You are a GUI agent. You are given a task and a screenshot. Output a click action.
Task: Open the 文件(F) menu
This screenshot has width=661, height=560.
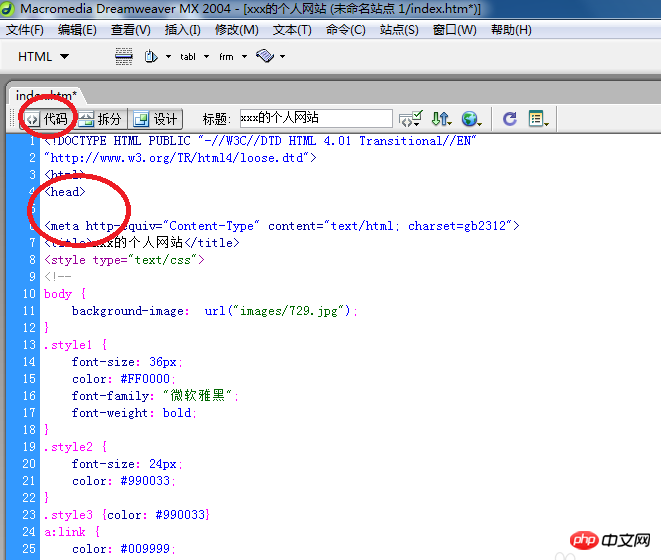point(24,30)
